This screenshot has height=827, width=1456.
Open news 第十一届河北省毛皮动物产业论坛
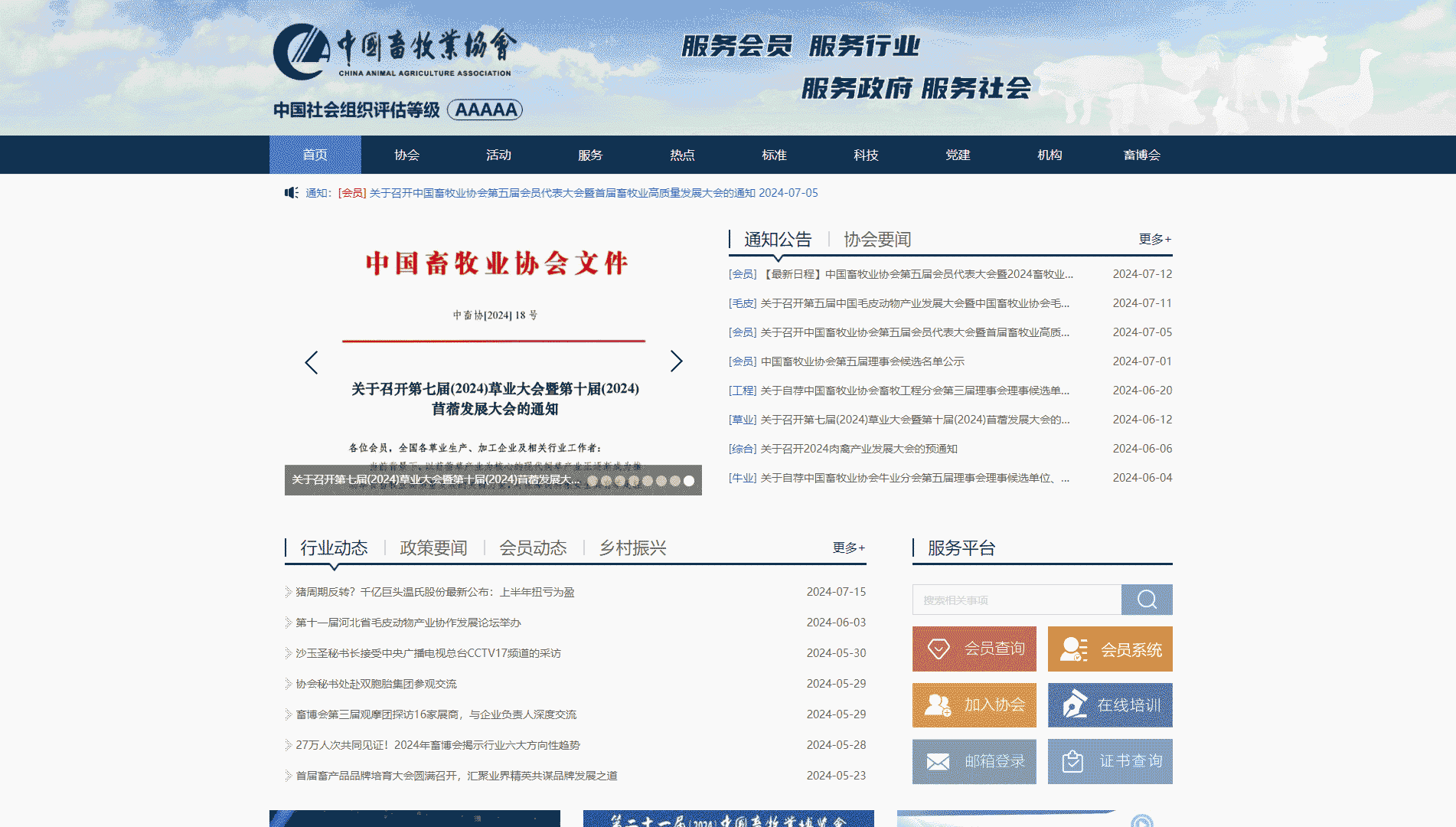coord(409,623)
